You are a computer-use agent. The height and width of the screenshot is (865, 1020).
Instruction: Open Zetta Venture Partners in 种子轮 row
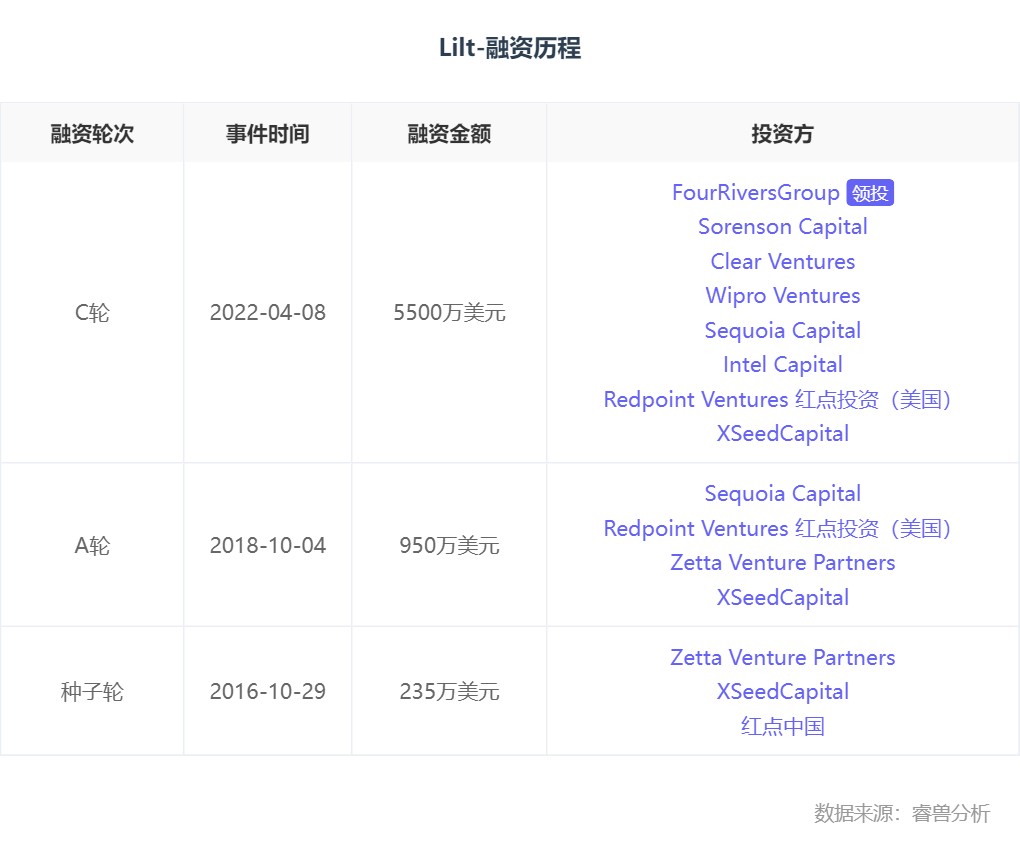coord(783,658)
